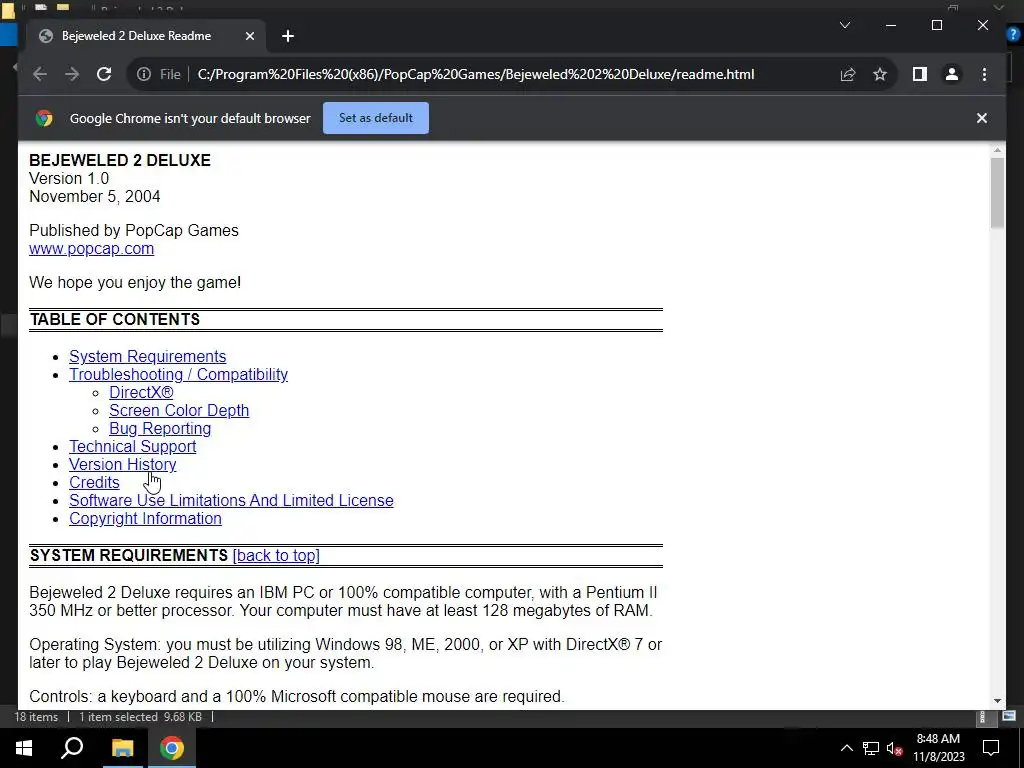The image size is (1024, 768).
Task: Set Chrome as default browser
Action: 376,118
